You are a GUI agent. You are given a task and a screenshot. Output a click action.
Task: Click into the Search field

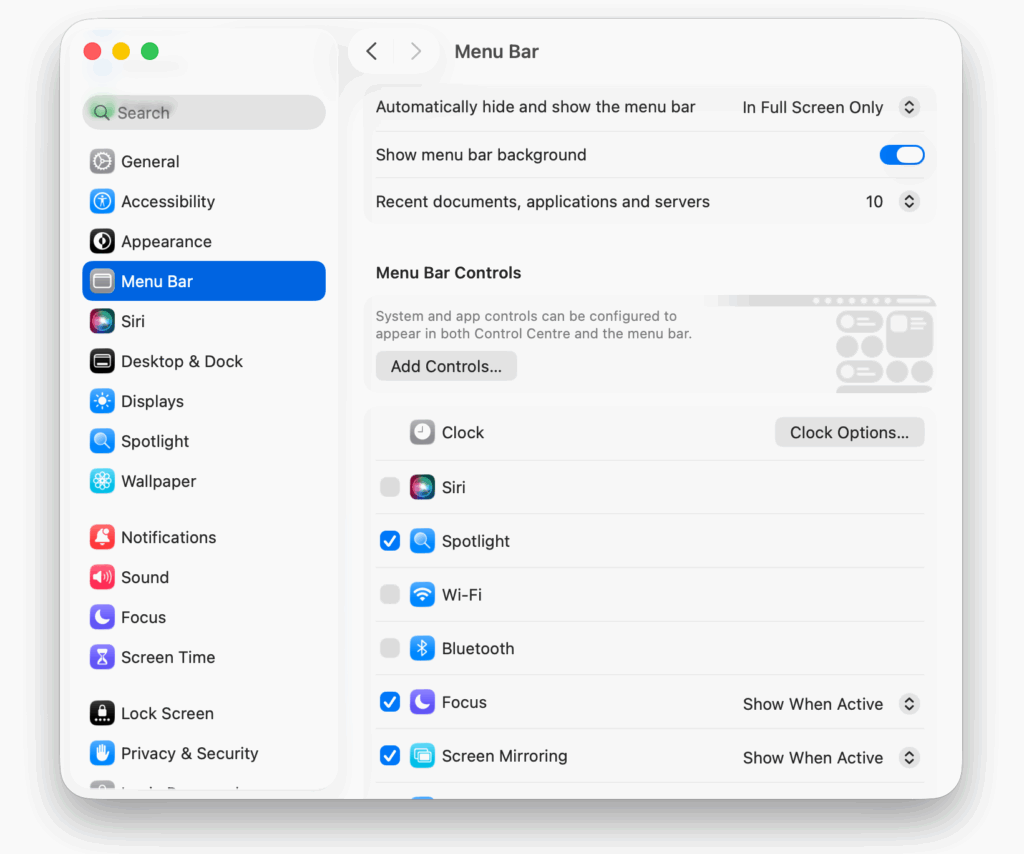[204, 112]
